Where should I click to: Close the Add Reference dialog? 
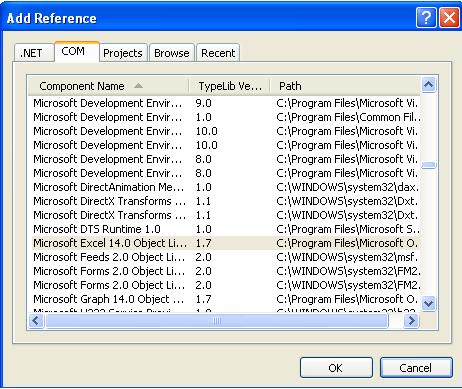[449, 17]
